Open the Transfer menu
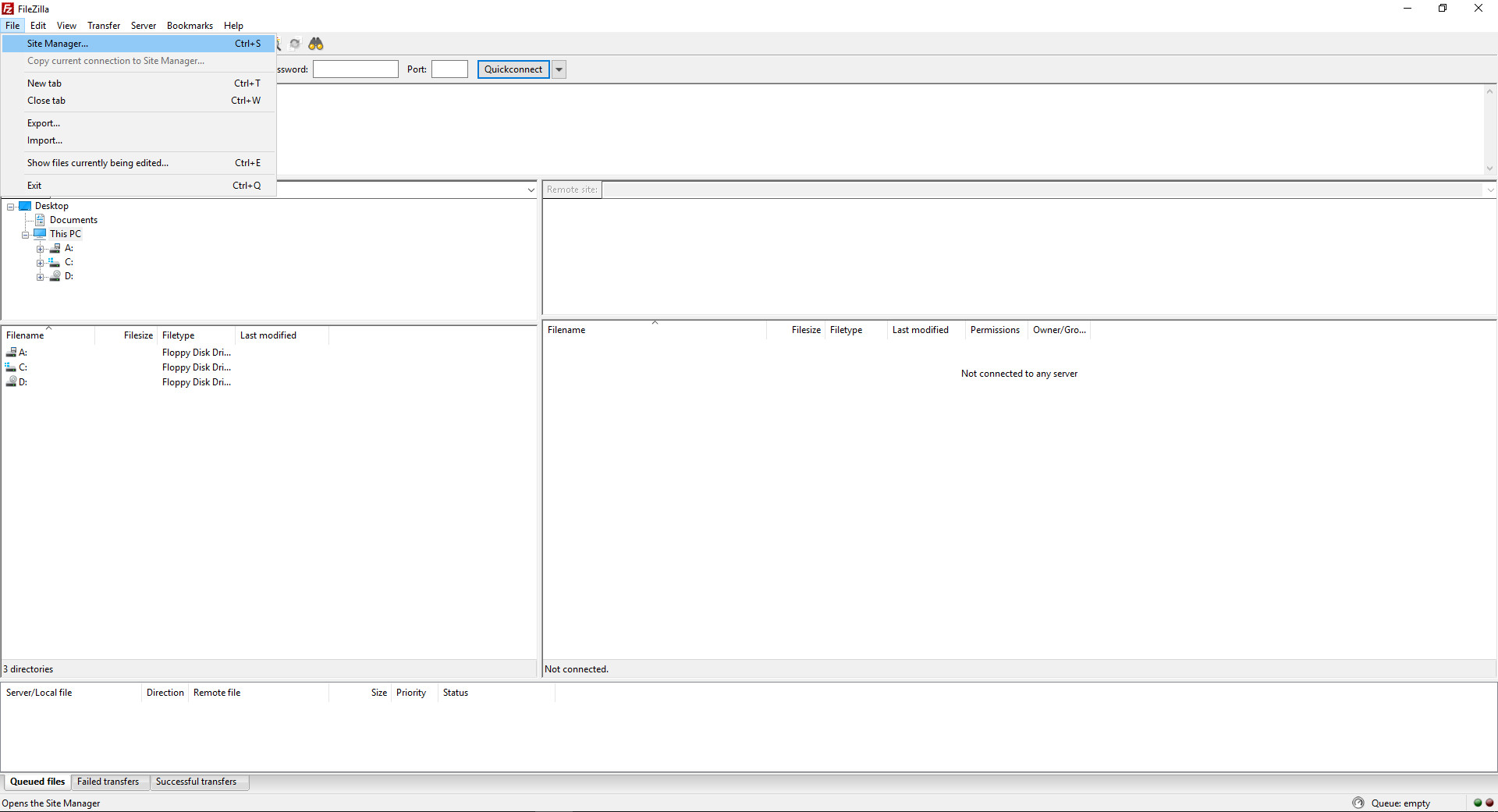The height and width of the screenshot is (812, 1498). (104, 26)
